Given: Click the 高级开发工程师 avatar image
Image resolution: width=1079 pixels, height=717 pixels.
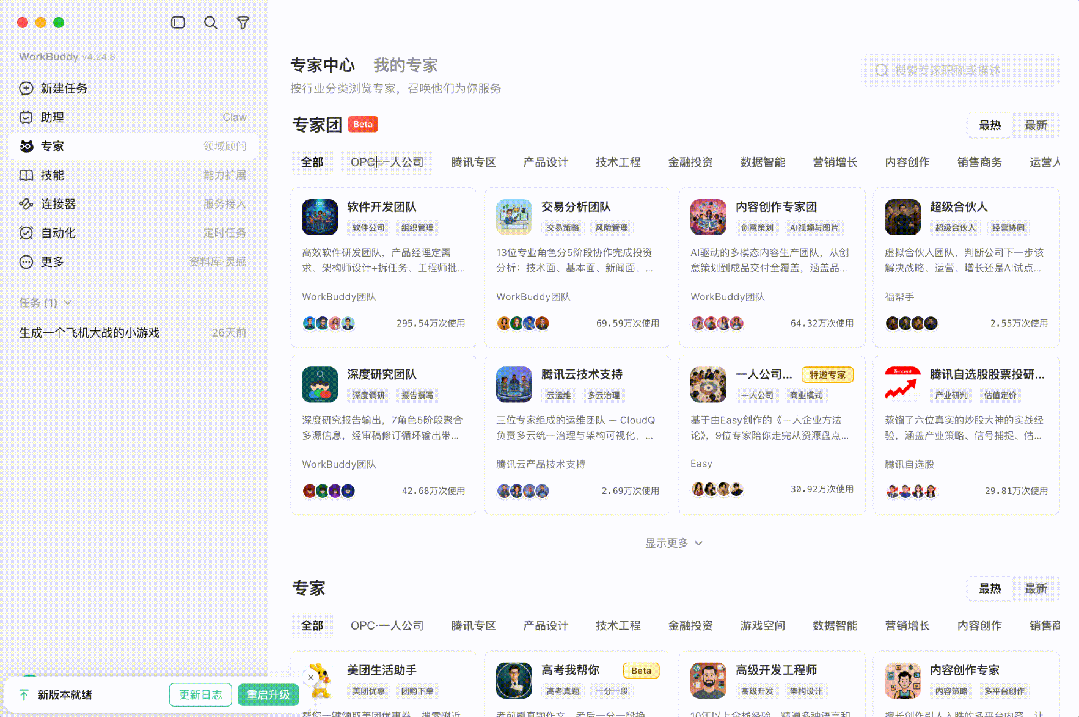Looking at the screenshot, I should [x=708, y=681].
